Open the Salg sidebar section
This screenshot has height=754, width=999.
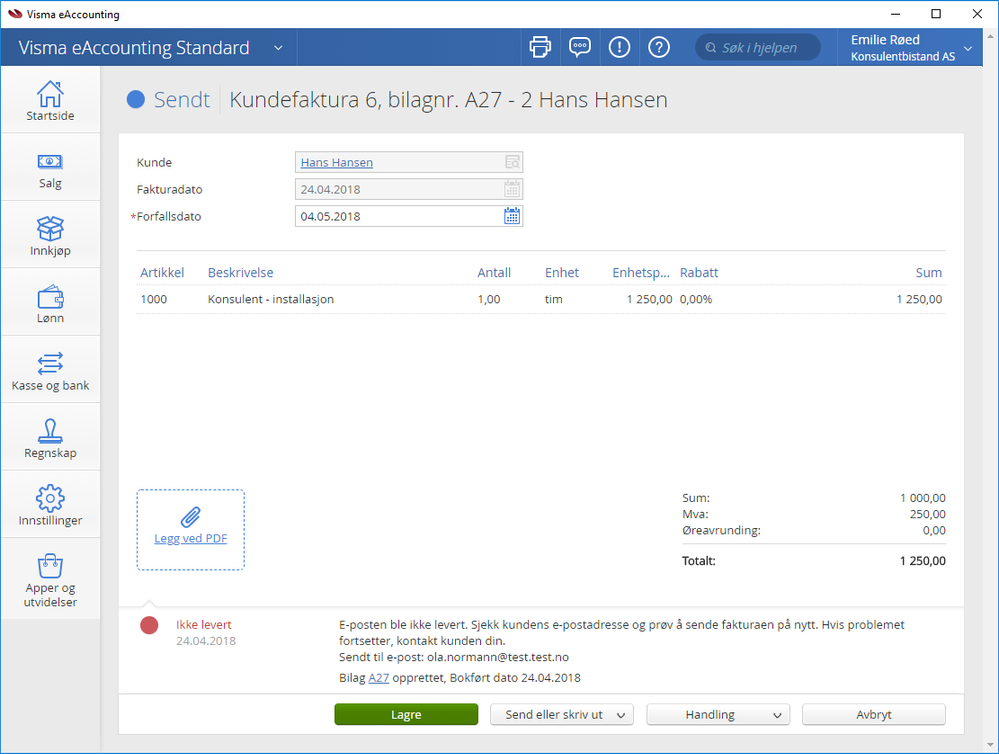[50, 168]
